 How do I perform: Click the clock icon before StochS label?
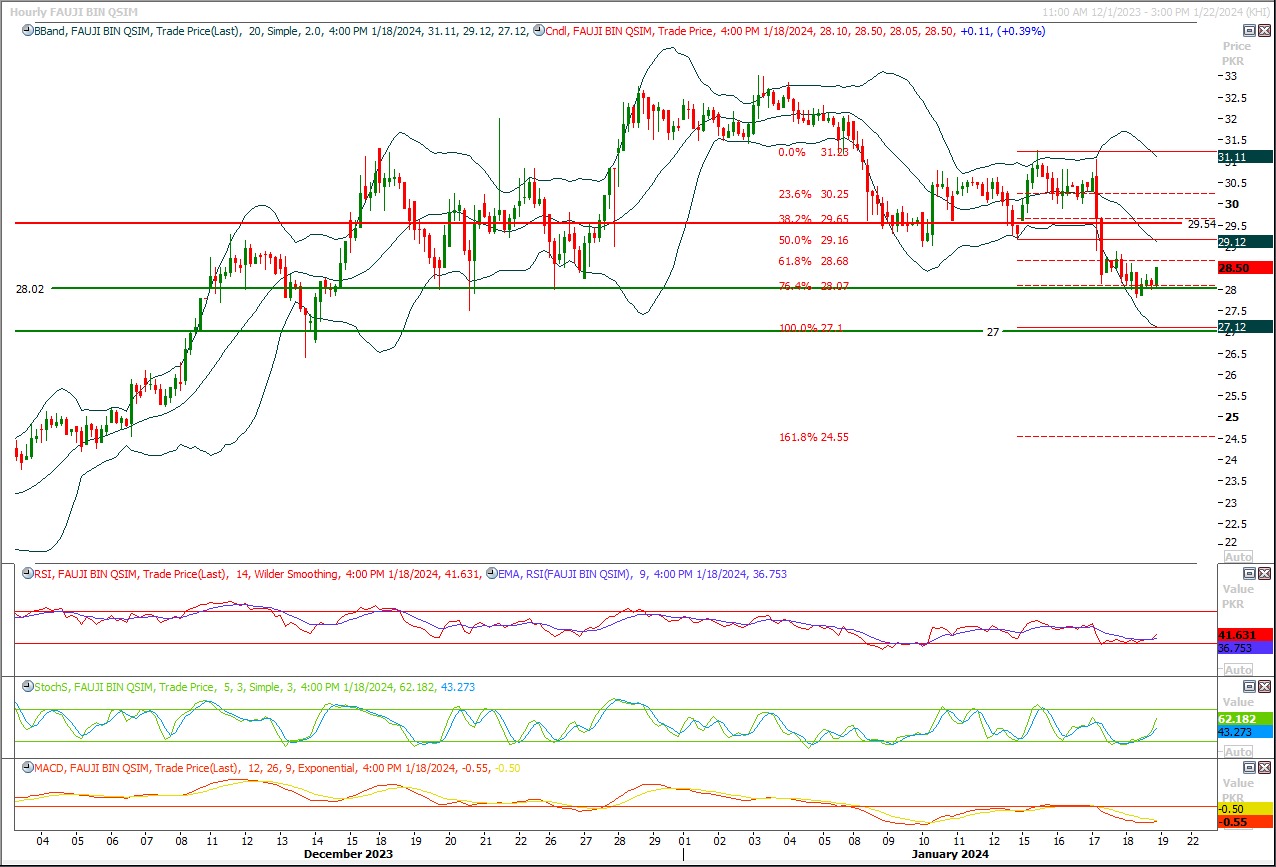26,687
